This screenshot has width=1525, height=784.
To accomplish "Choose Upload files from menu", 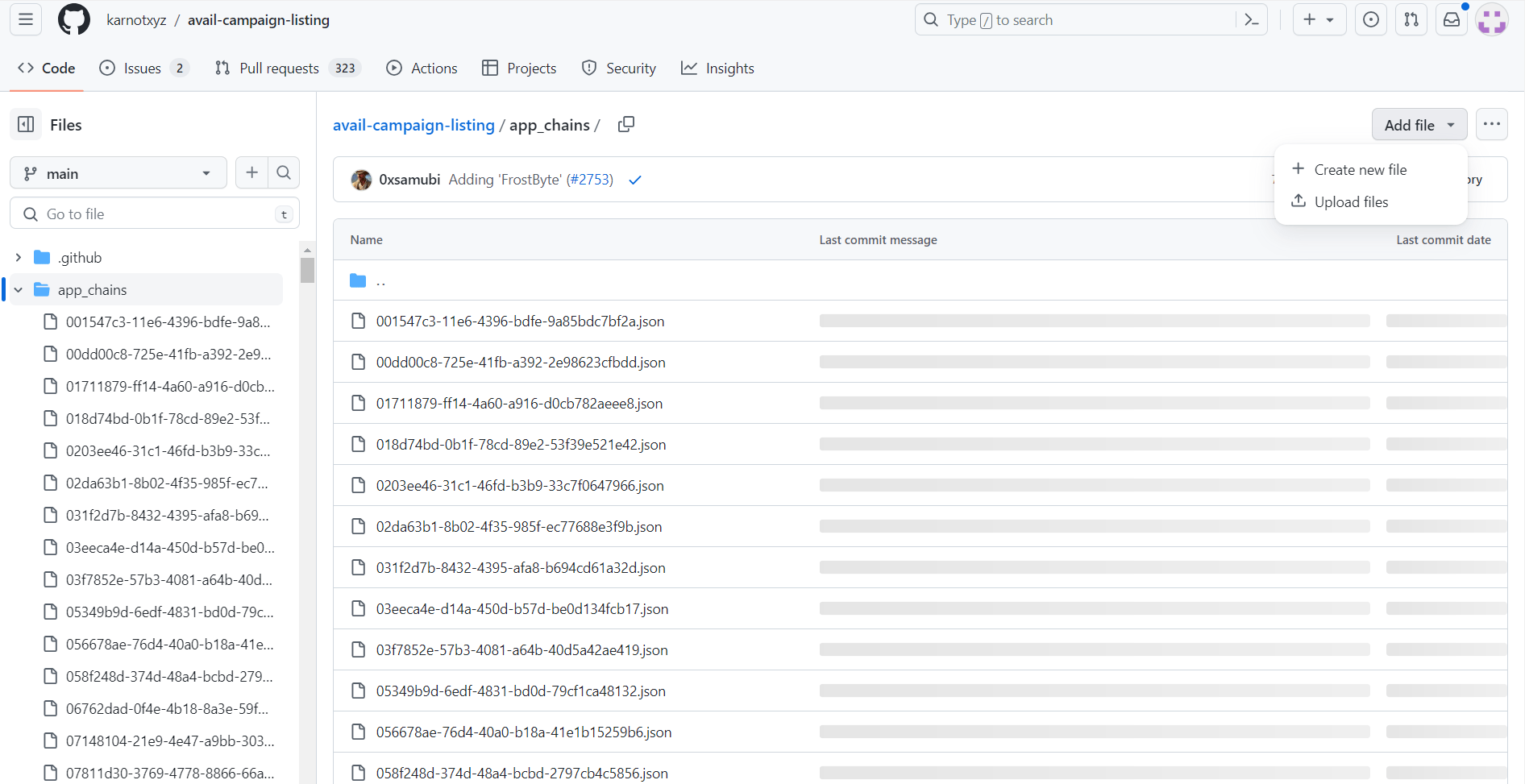I will point(1370,202).
